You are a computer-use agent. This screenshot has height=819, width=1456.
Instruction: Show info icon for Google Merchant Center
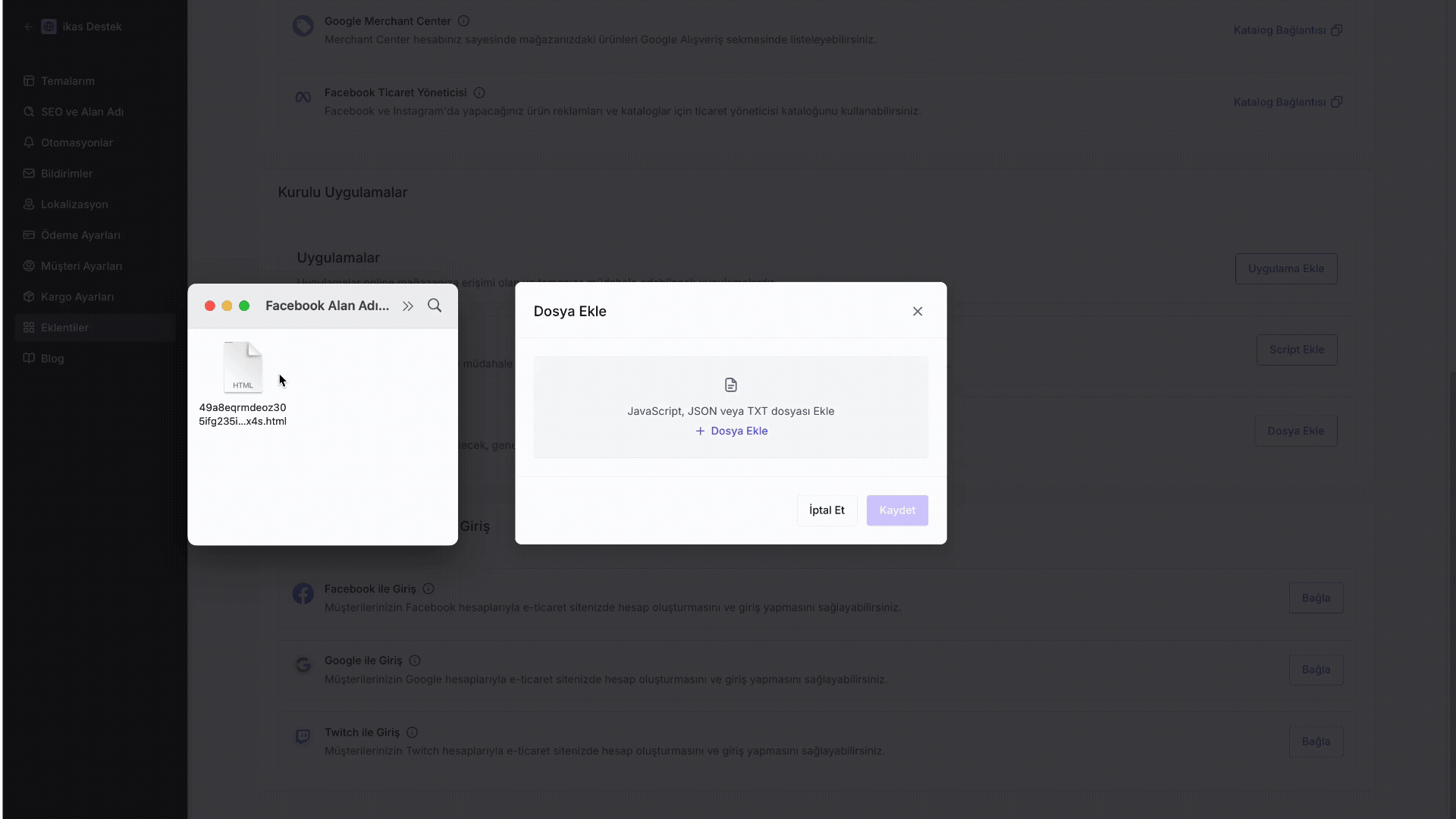tap(463, 21)
